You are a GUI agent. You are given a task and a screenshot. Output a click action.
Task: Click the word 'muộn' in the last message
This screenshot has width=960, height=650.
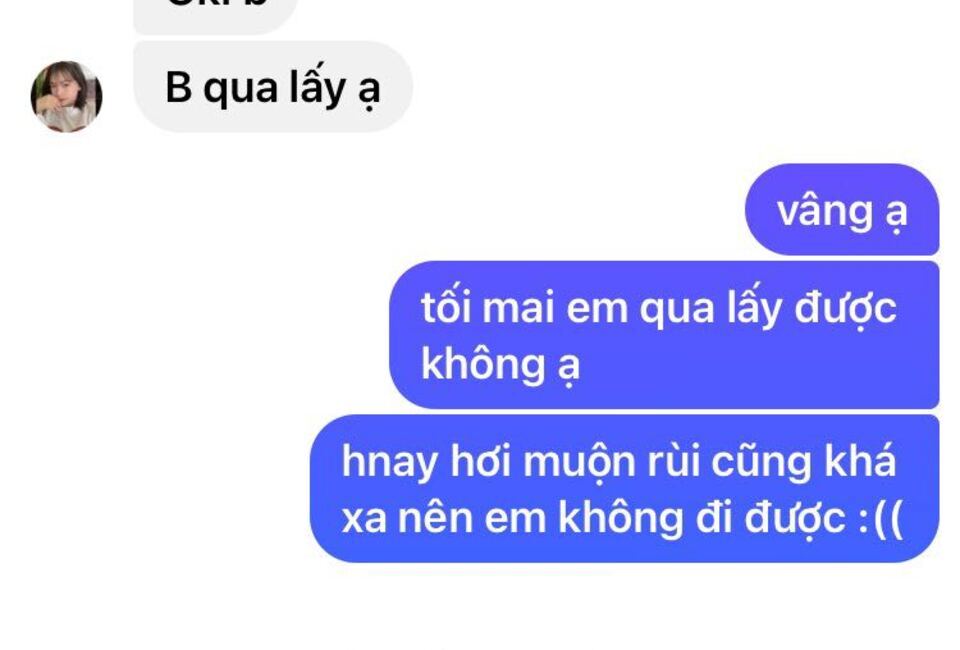pos(579,463)
